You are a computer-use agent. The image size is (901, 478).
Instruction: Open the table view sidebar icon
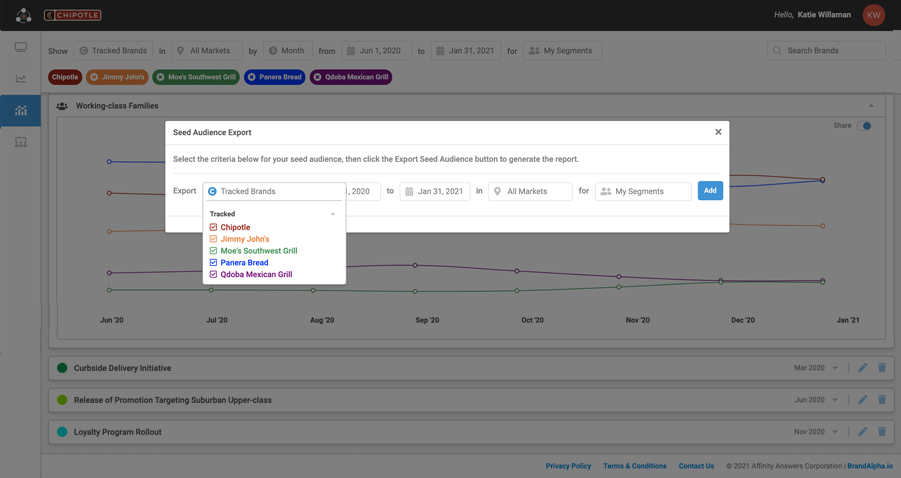click(x=21, y=142)
